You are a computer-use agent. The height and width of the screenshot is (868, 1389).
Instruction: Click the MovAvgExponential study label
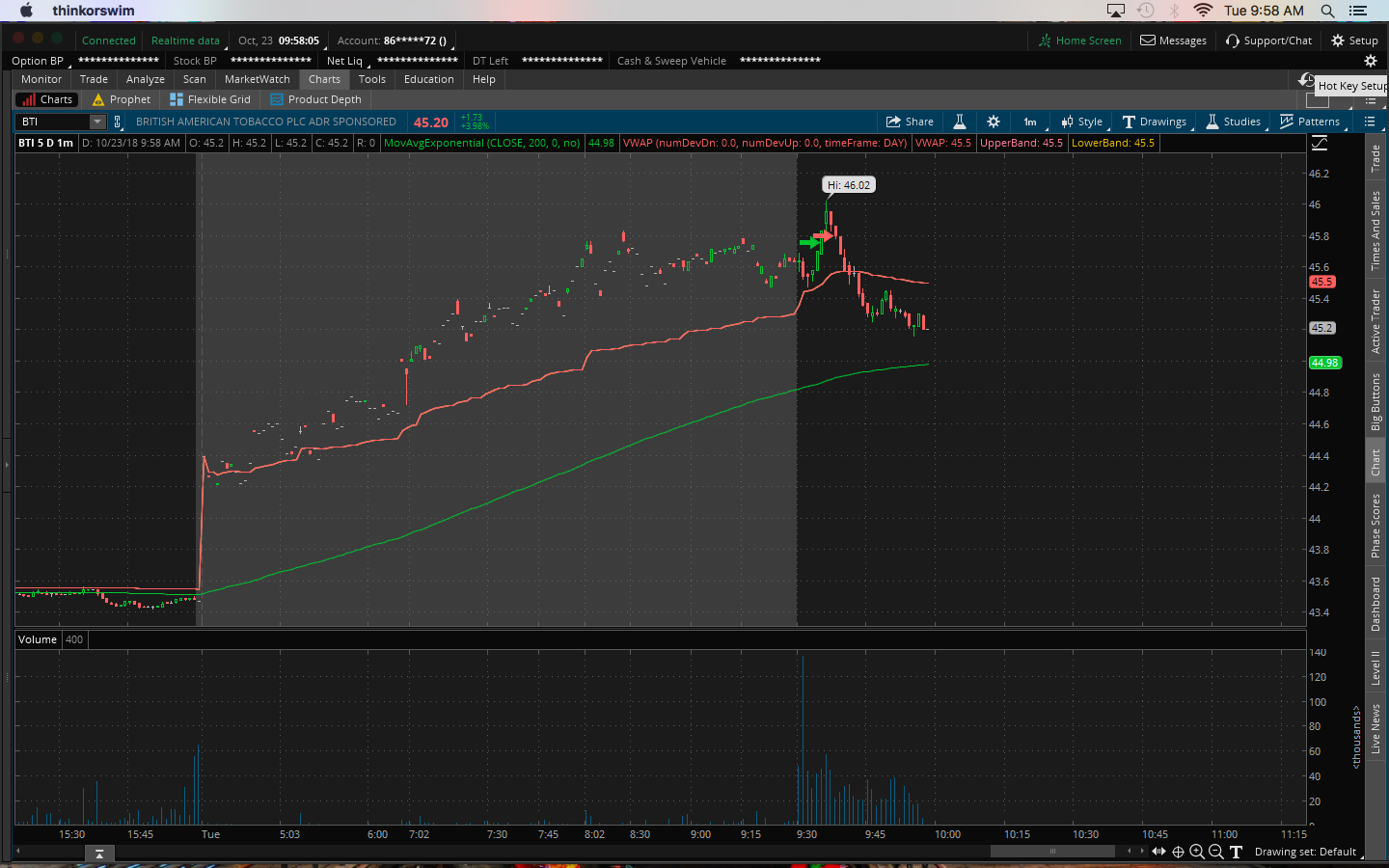pos(482,143)
